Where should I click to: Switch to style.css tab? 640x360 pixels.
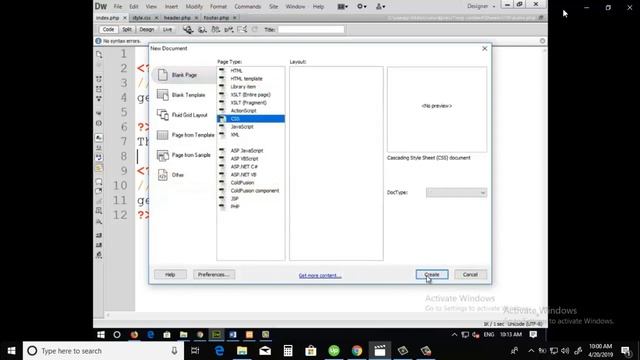click(142, 18)
